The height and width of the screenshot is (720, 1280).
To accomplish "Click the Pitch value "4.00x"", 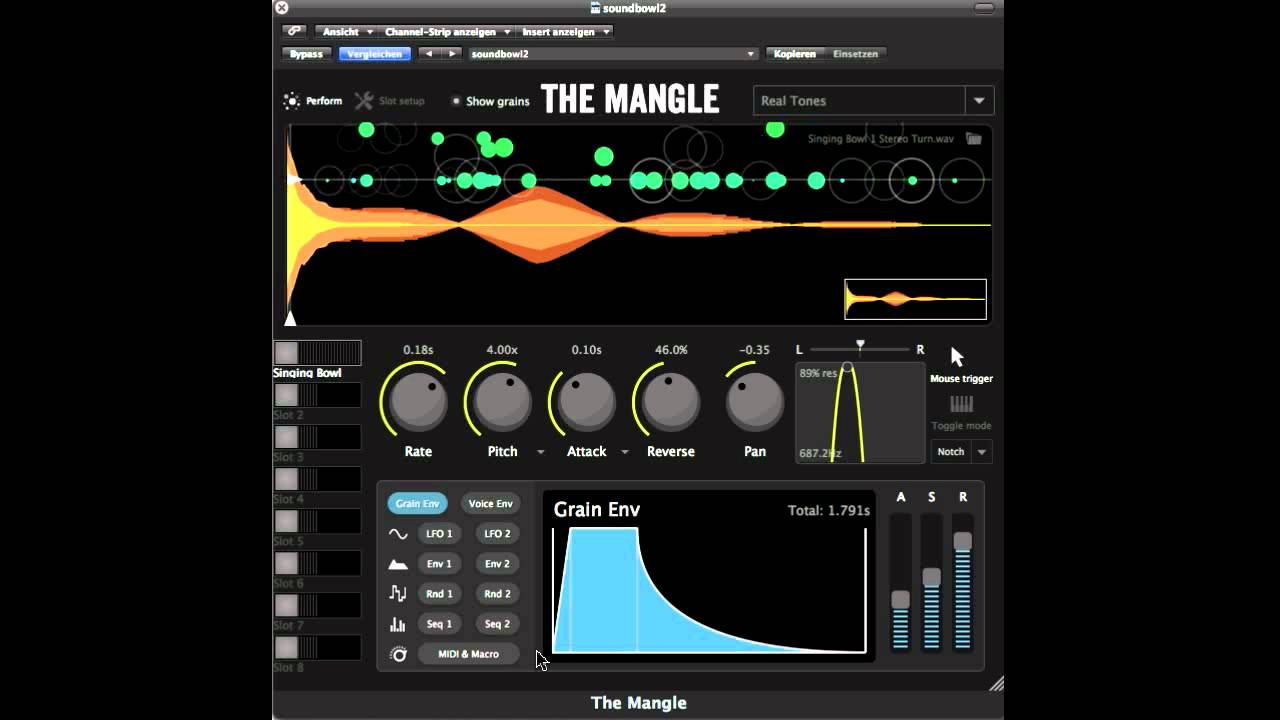I will pos(502,350).
